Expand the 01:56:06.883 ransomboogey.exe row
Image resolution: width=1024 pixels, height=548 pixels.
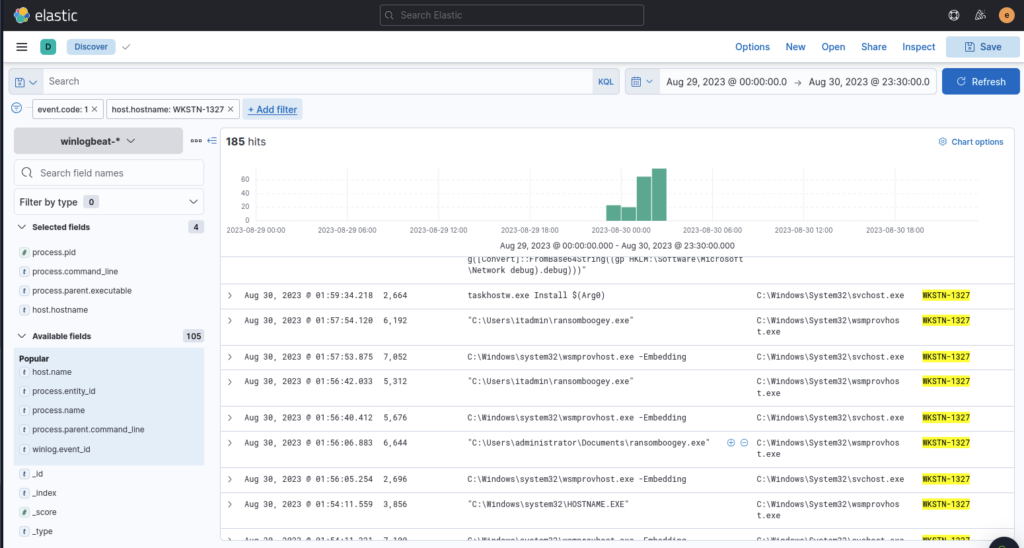pyautogui.click(x=230, y=442)
